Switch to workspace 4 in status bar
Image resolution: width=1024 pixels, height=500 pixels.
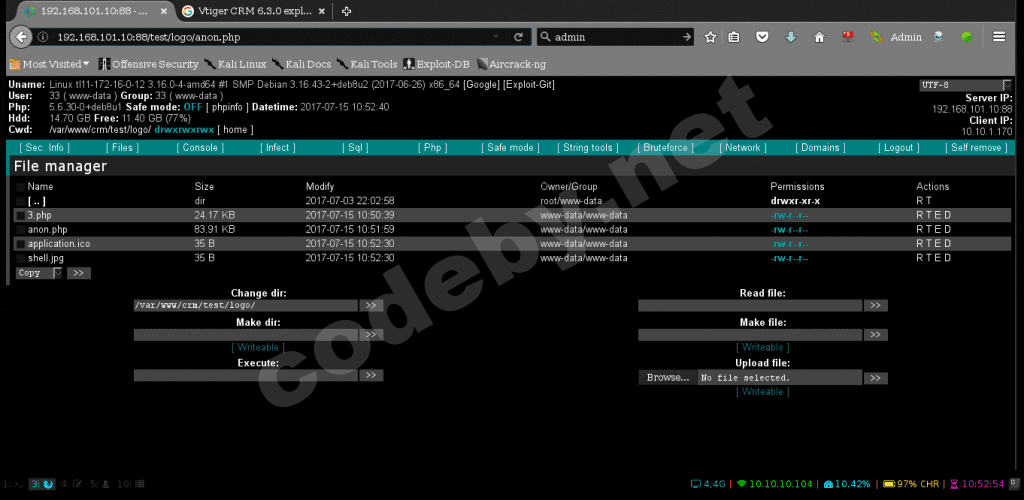[x=71, y=484]
